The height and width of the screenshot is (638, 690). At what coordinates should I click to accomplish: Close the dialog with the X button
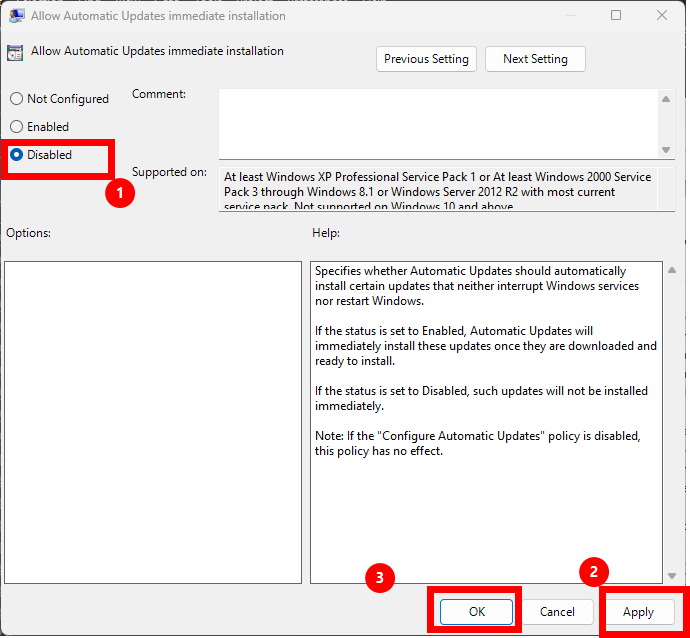662,16
